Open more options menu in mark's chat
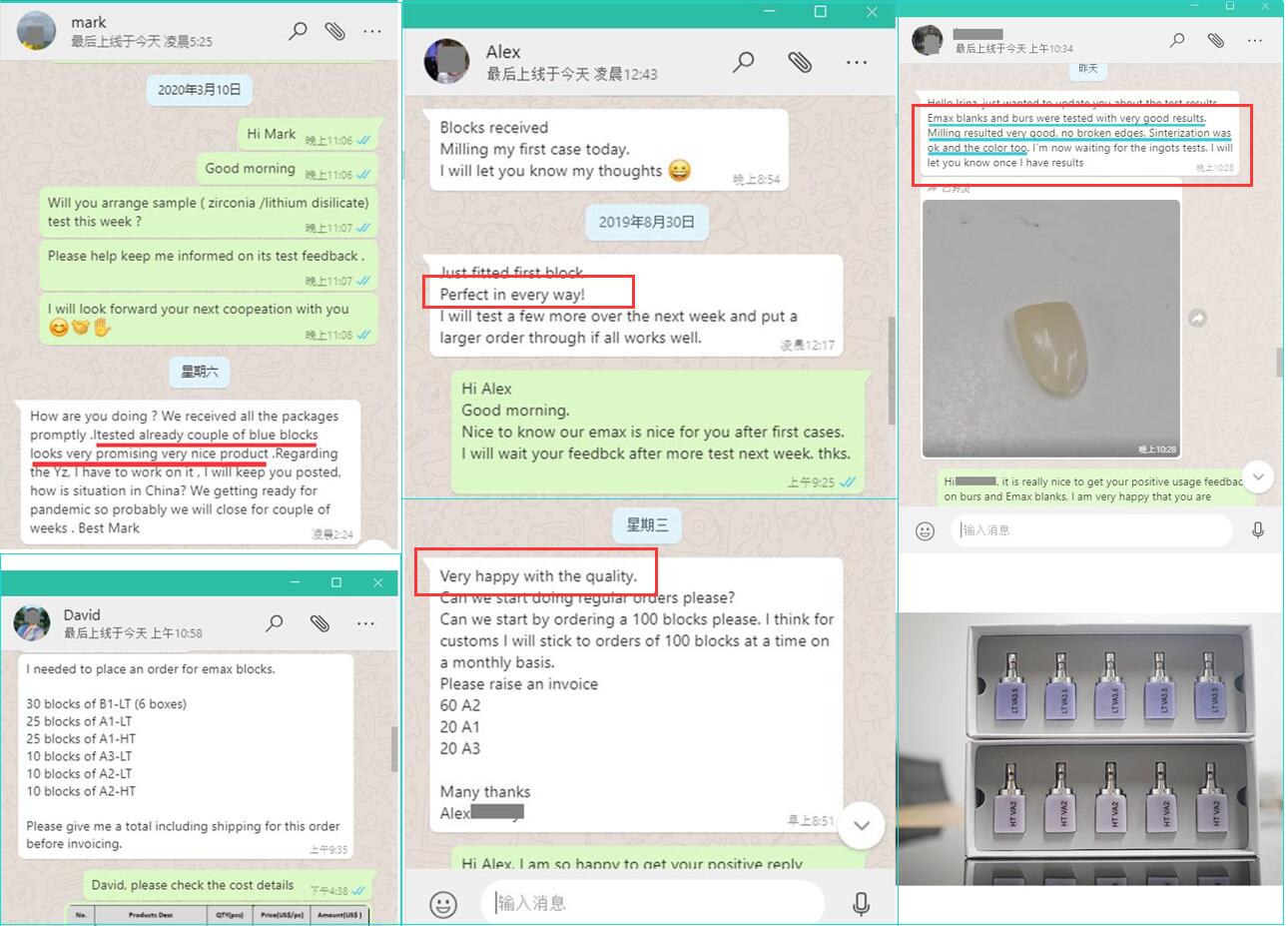 (372, 31)
